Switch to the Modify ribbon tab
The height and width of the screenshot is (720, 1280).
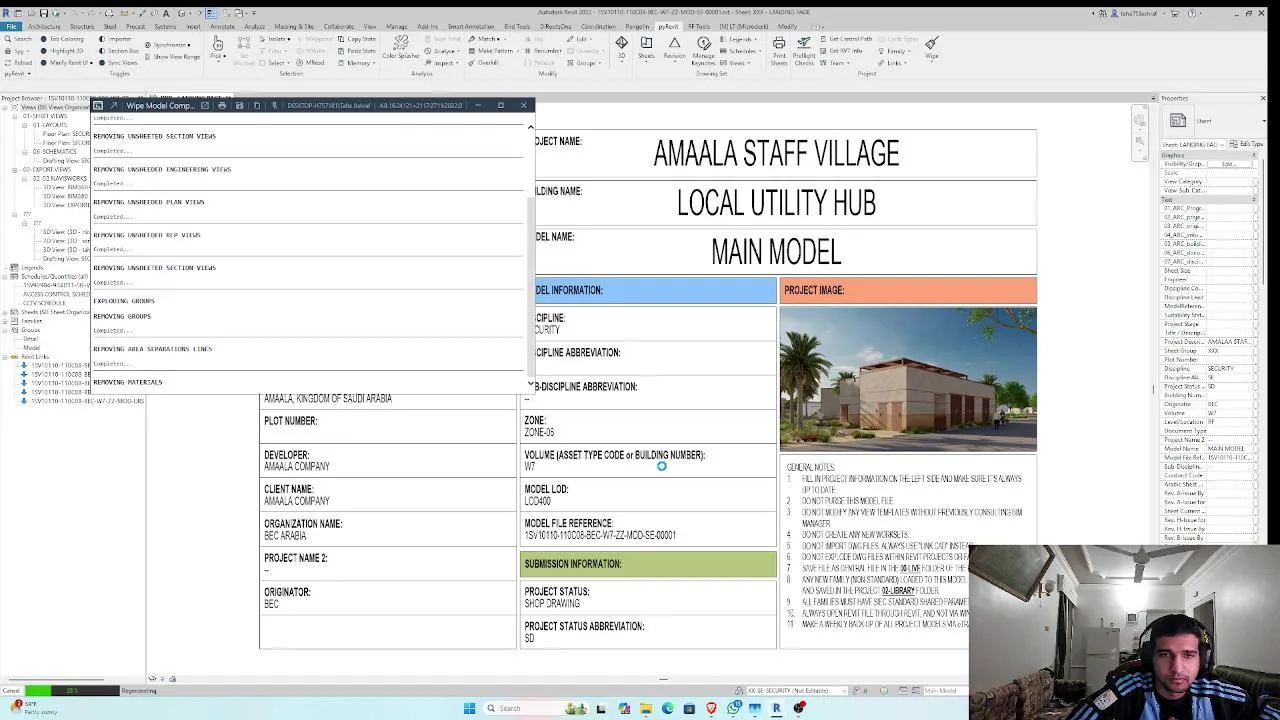(x=787, y=27)
